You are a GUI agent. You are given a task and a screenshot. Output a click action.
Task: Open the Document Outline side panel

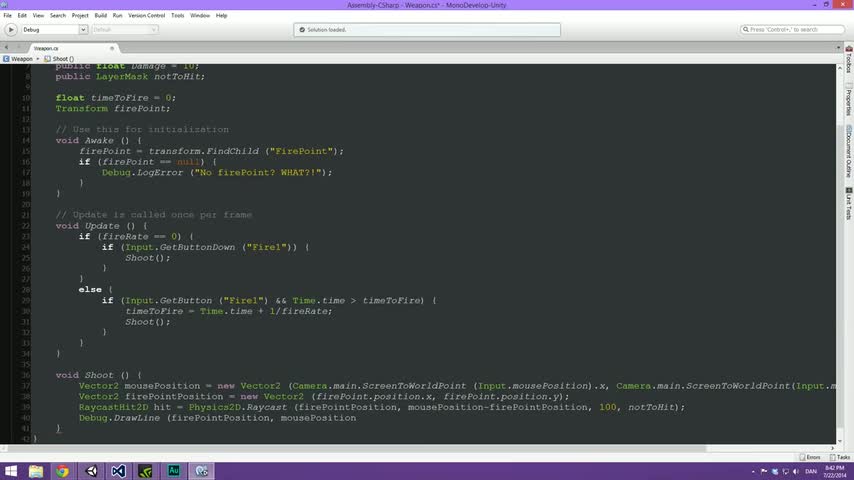(x=849, y=151)
